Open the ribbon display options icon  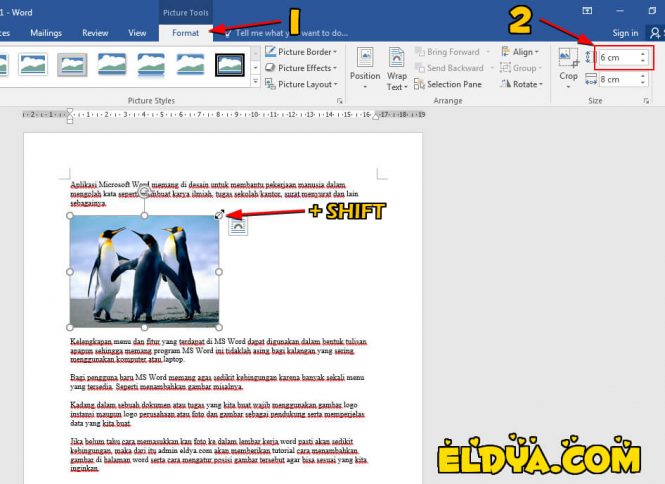[x=587, y=11]
